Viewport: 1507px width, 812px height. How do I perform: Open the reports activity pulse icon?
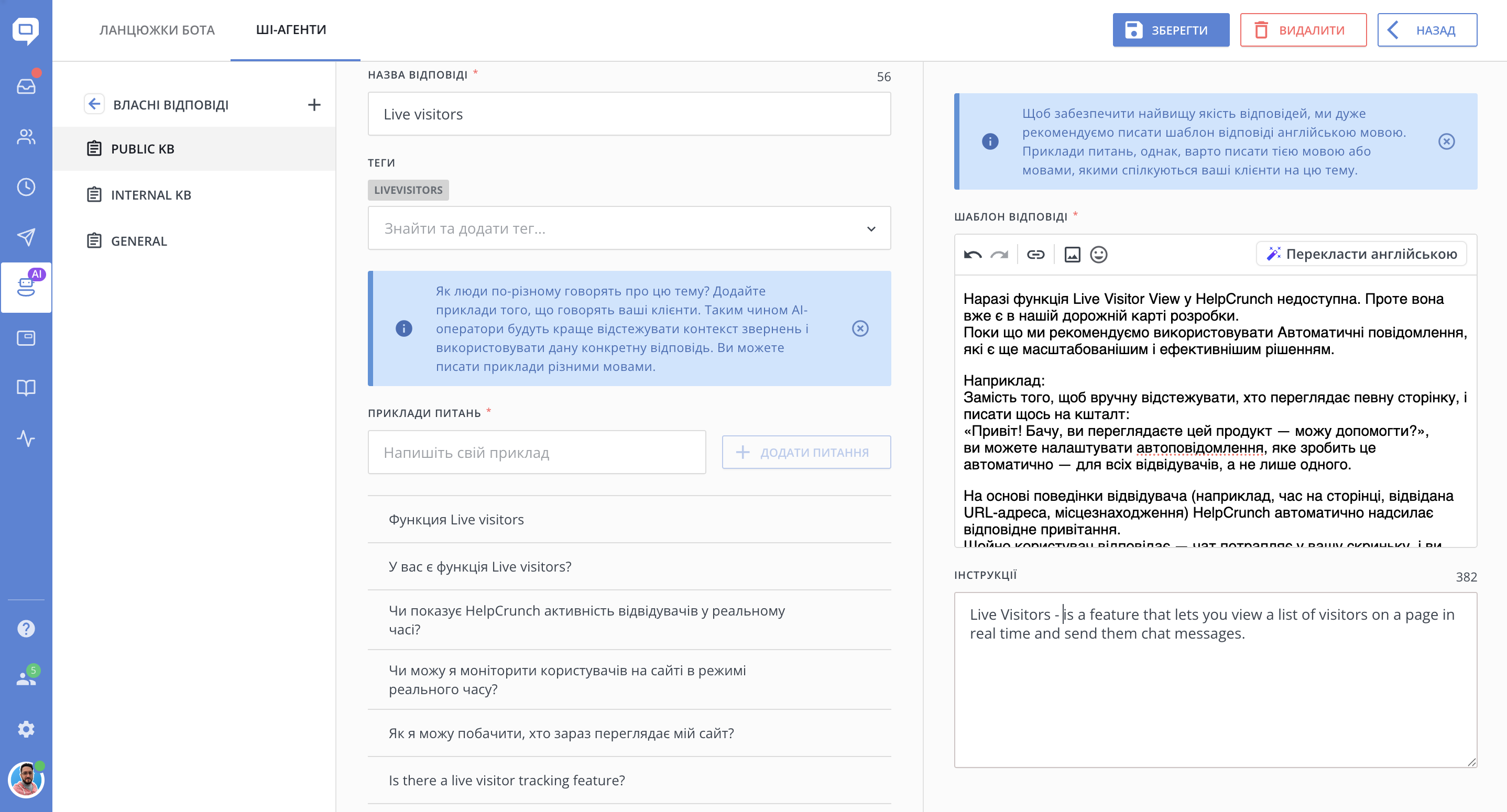coord(26,438)
